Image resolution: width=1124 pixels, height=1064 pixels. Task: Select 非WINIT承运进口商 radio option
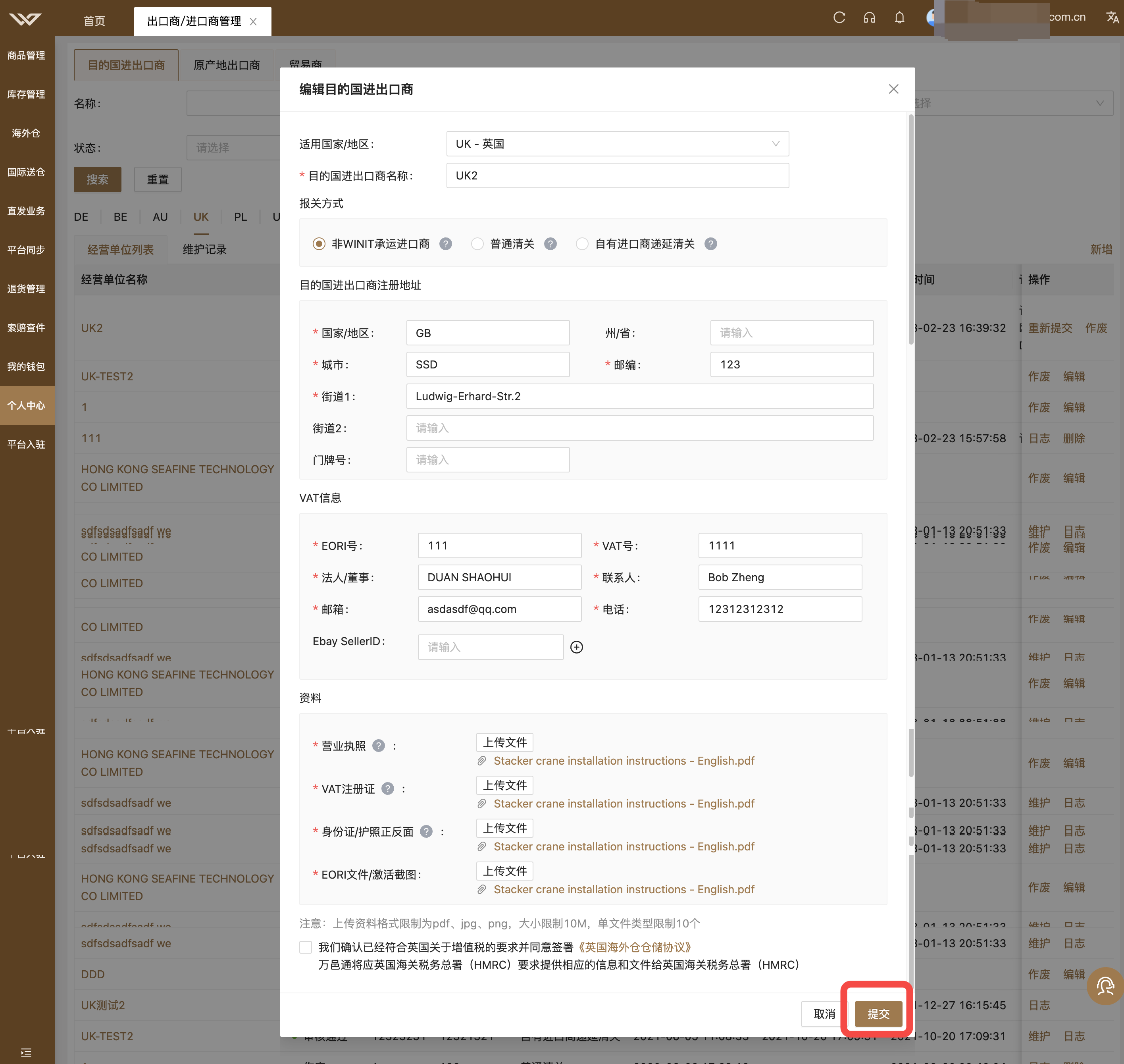pyautogui.click(x=319, y=244)
